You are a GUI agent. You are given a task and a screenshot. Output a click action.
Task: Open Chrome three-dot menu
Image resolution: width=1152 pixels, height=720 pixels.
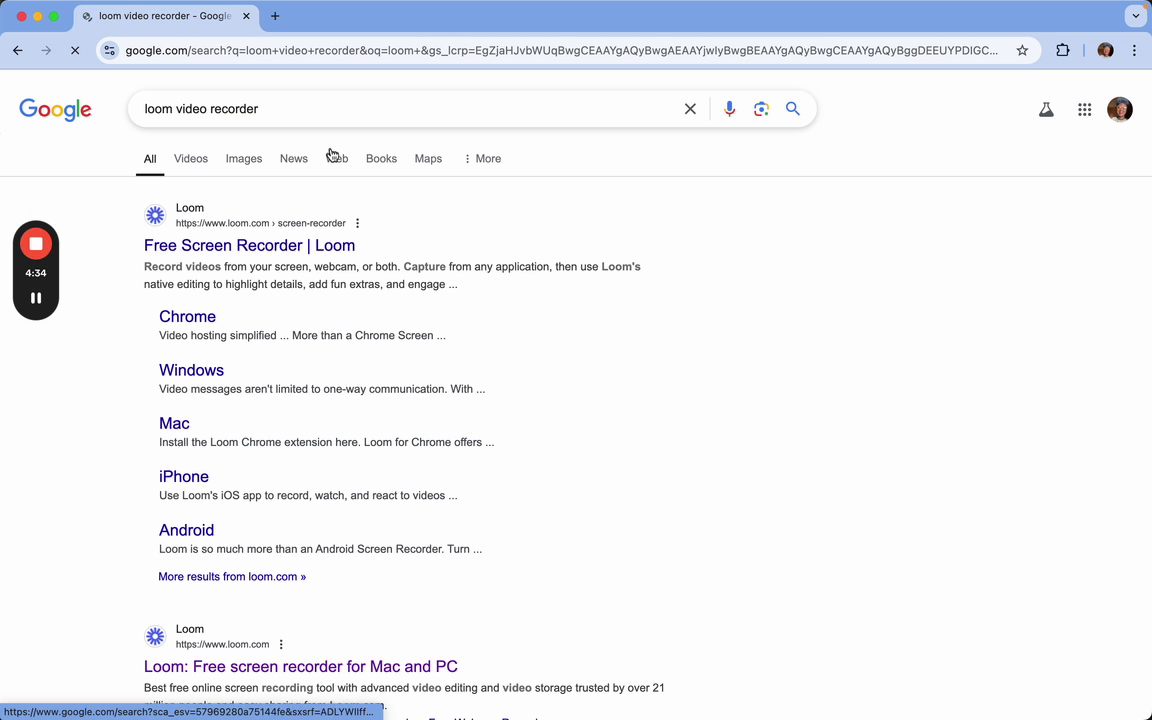click(1134, 51)
